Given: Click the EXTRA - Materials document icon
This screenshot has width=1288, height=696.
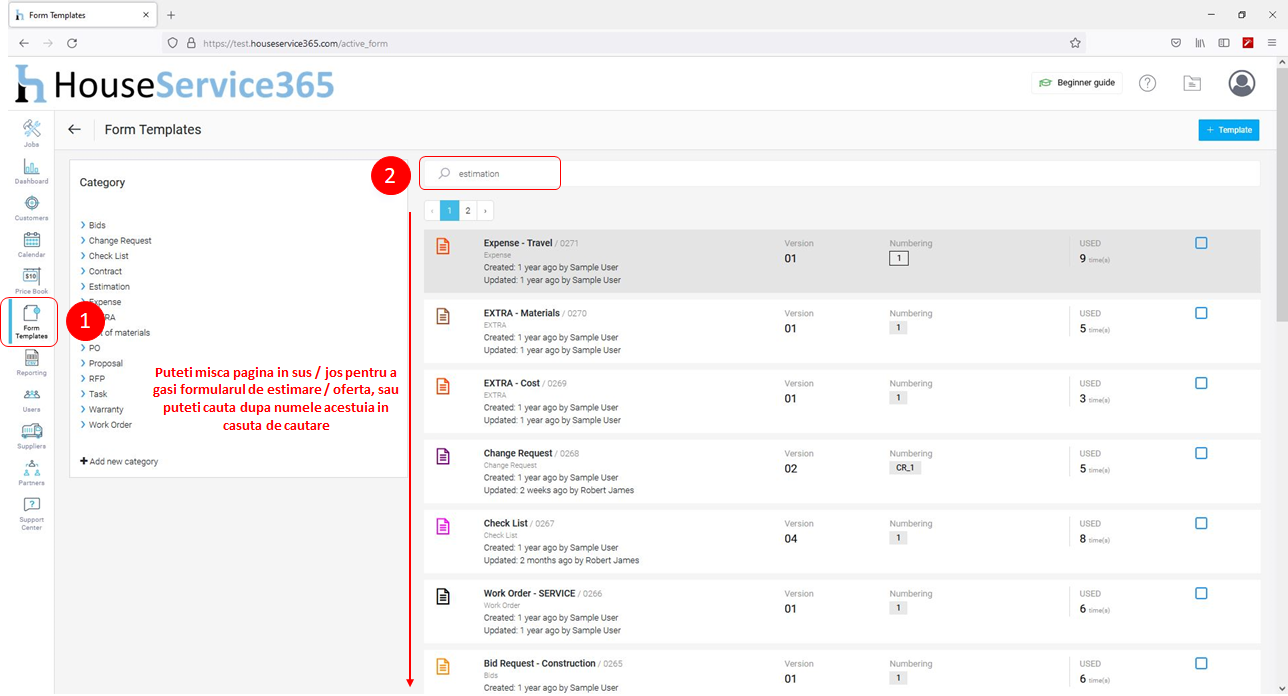Looking at the screenshot, I should pos(443,316).
